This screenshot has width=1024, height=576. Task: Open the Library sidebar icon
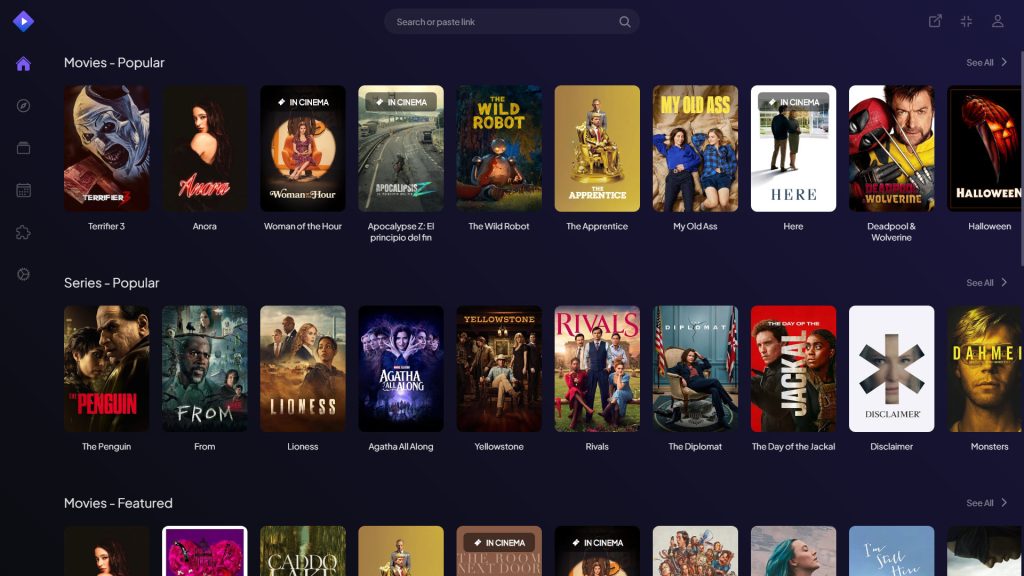point(24,148)
